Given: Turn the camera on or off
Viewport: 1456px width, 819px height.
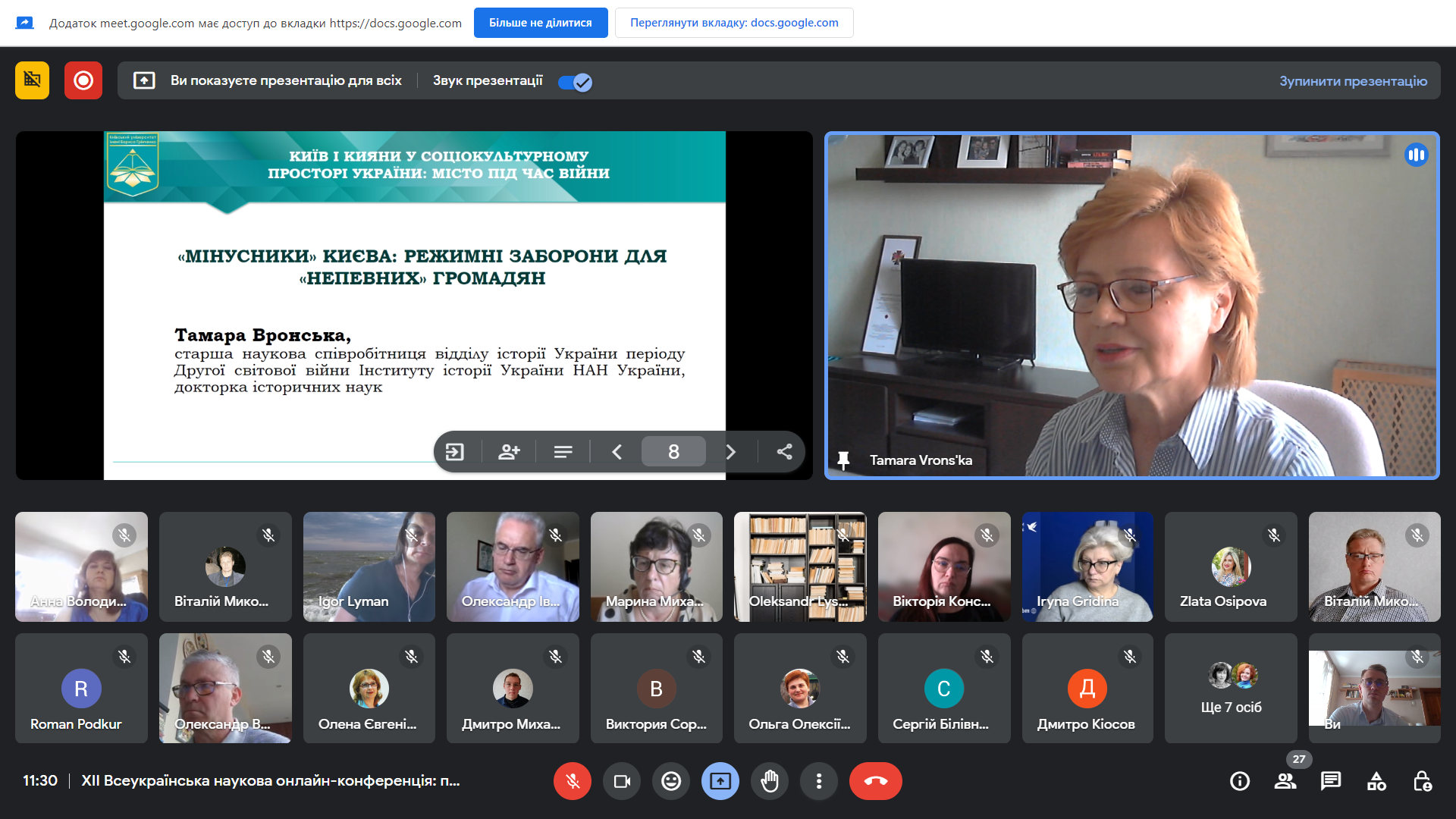Looking at the screenshot, I should pyautogui.click(x=622, y=781).
